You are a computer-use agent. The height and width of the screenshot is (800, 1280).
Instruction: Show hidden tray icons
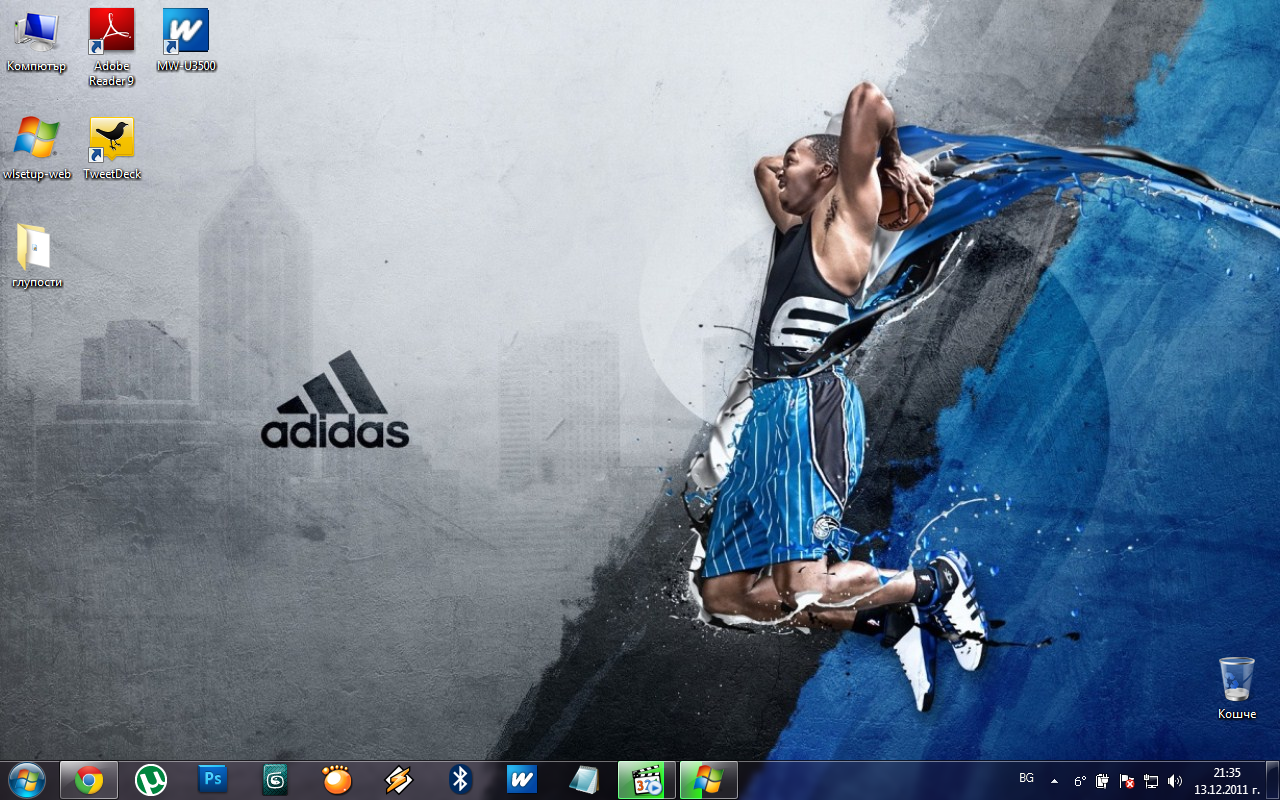(1054, 780)
